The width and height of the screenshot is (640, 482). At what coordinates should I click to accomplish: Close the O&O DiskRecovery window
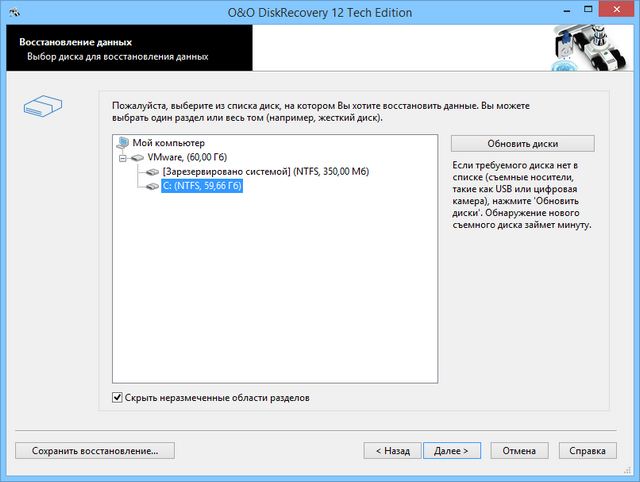(616, 9)
